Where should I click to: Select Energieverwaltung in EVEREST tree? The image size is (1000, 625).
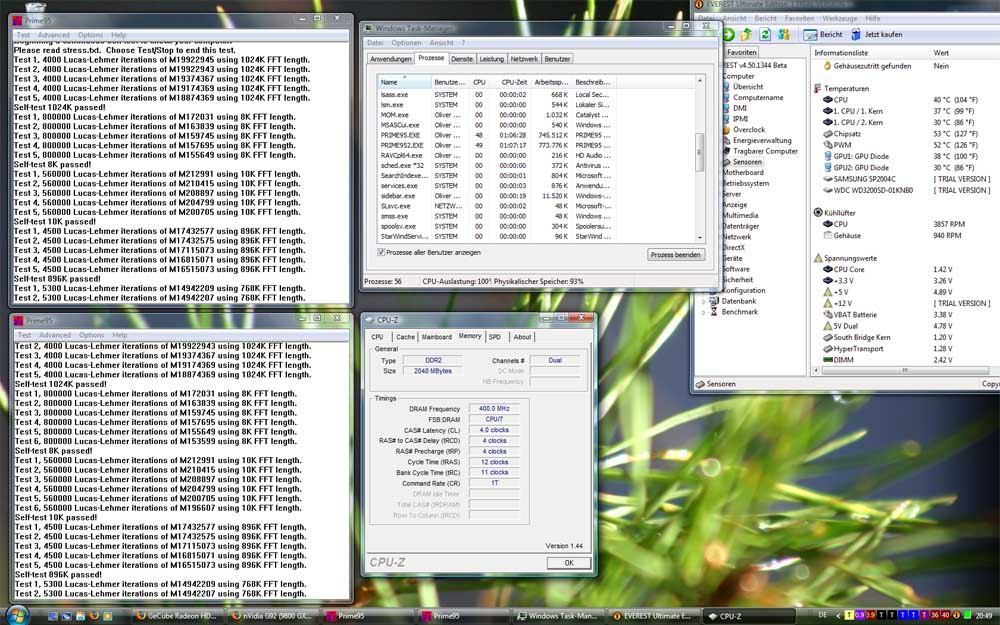point(762,140)
